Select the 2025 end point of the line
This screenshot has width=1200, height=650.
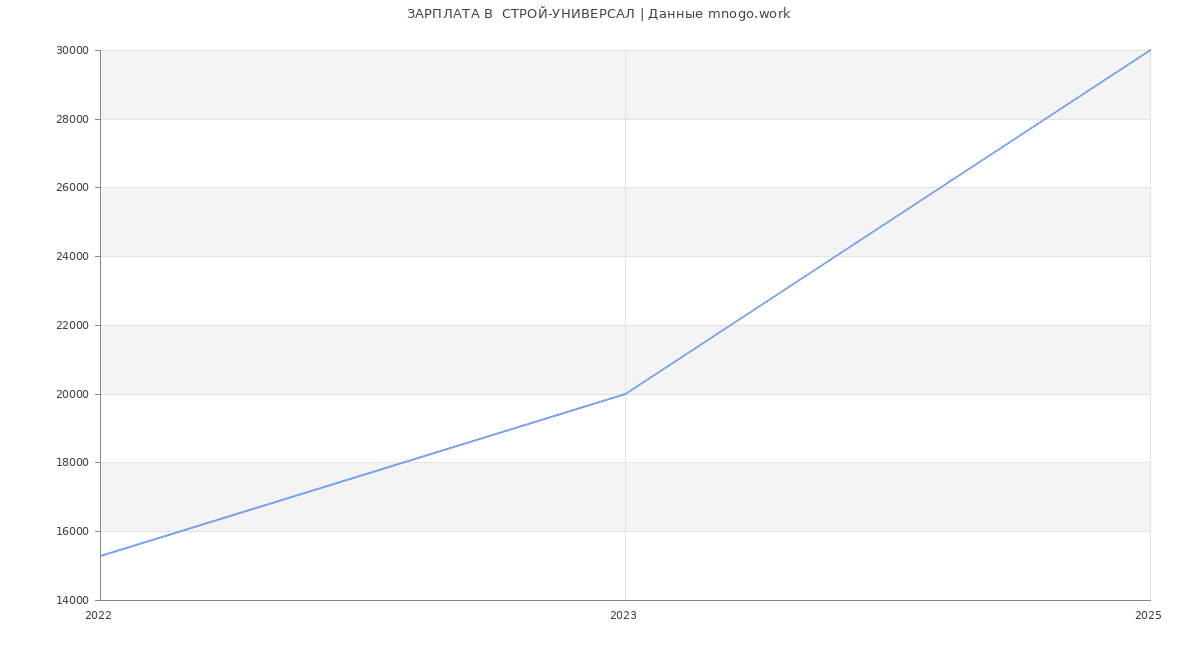tap(1150, 50)
